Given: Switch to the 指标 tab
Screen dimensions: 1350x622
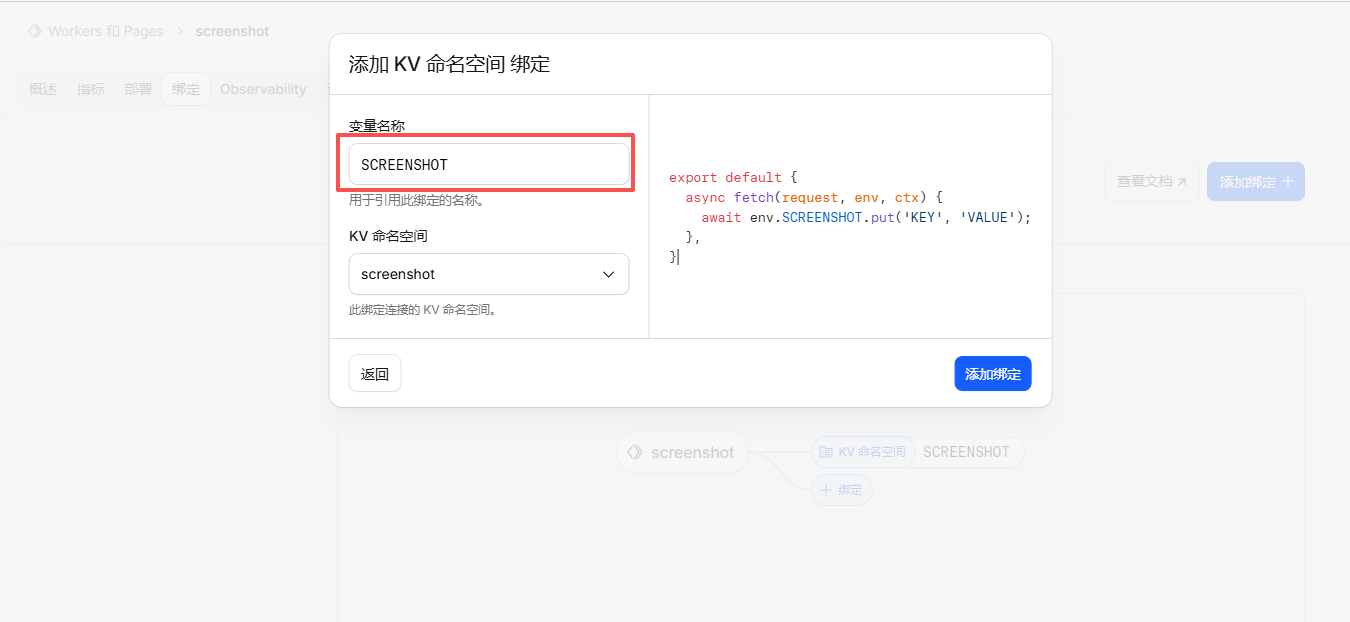Looking at the screenshot, I should pyautogui.click(x=91, y=89).
